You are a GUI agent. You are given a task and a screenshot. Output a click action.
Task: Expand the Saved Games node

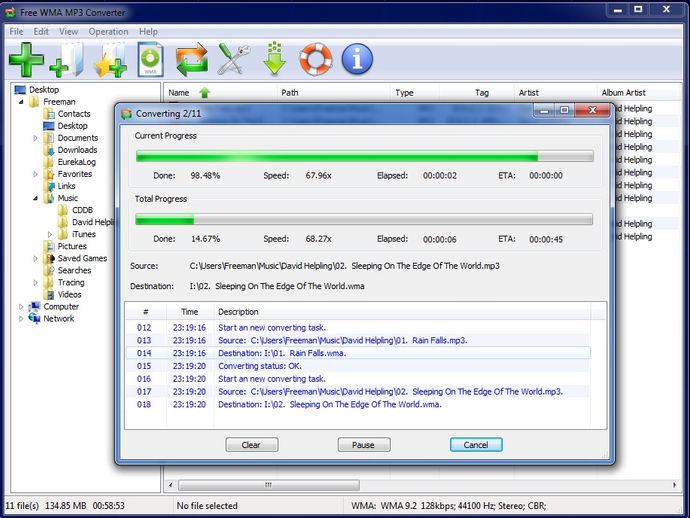pyautogui.click(x=35, y=259)
